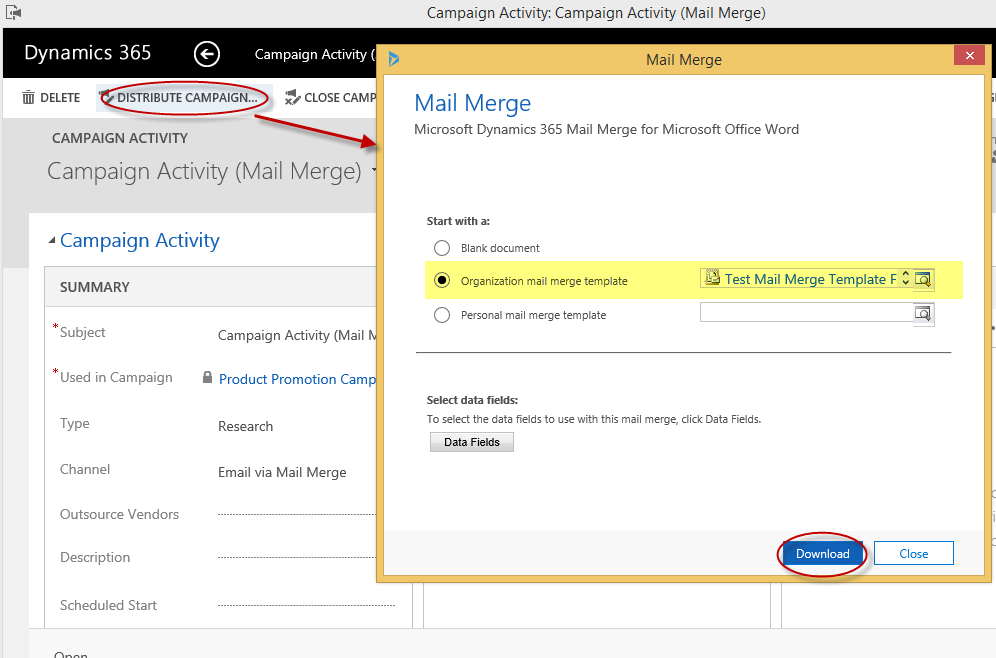
Task: Click the pop-out icon at top left corner
Action: pyautogui.click(x=14, y=10)
